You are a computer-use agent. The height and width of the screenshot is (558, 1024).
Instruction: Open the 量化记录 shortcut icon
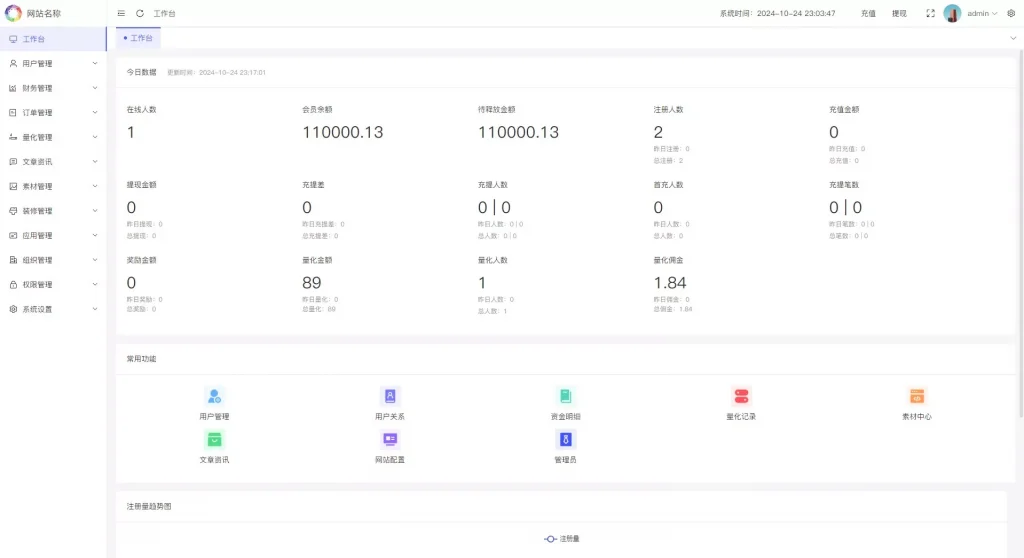pos(741,396)
